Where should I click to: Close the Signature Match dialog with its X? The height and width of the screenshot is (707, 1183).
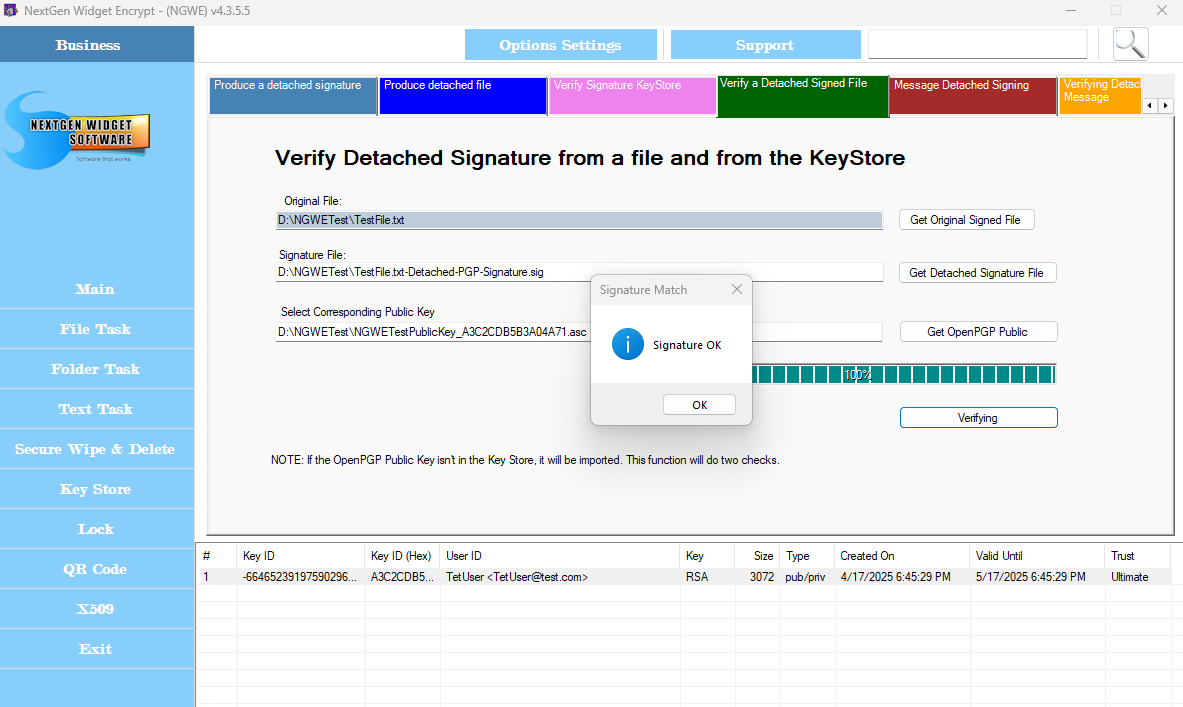(x=736, y=290)
